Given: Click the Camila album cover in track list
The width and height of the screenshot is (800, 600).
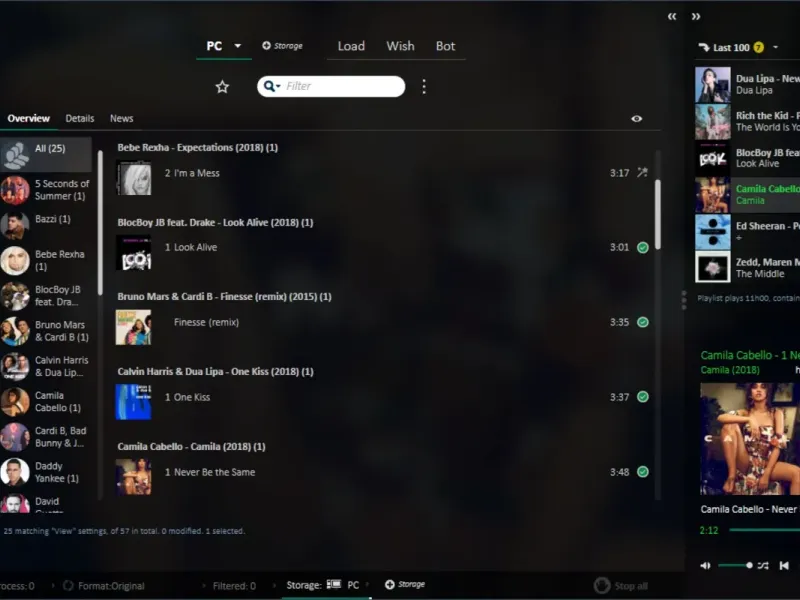Looking at the screenshot, I should [134, 477].
